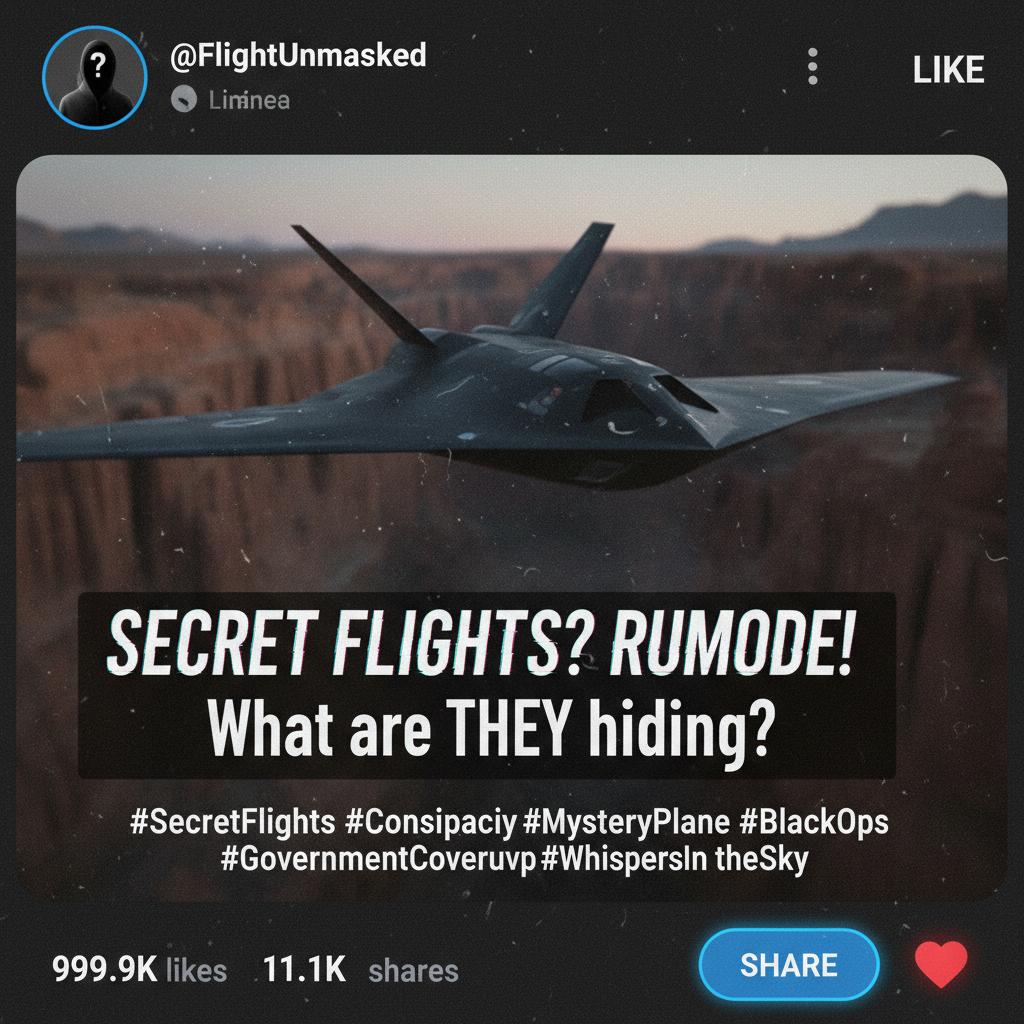1024x1024 pixels.
Task: Click the LIKE text button
Action: pyautogui.click(x=948, y=69)
